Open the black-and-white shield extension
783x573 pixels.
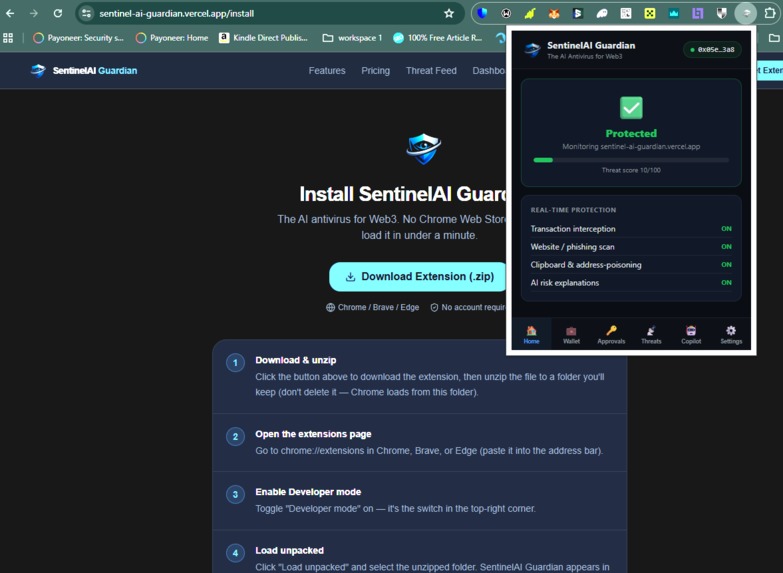point(722,13)
